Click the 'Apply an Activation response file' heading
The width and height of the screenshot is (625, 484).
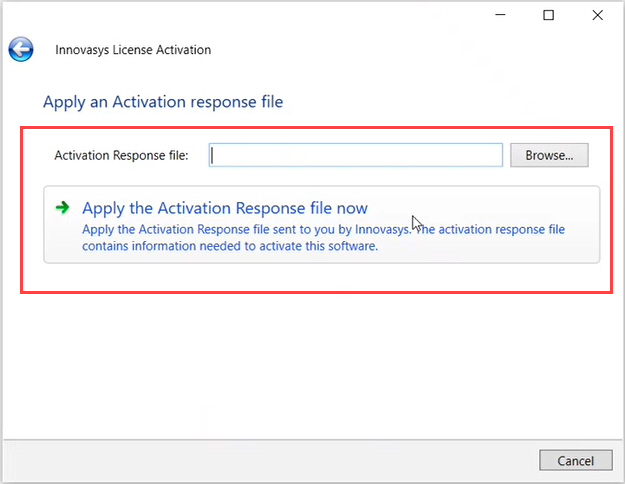[x=163, y=102]
